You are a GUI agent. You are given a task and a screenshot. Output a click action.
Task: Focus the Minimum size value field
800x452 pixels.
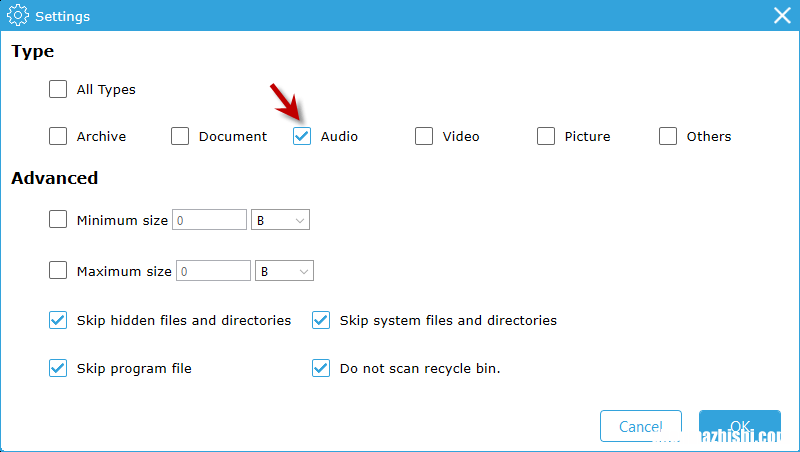[x=209, y=220]
